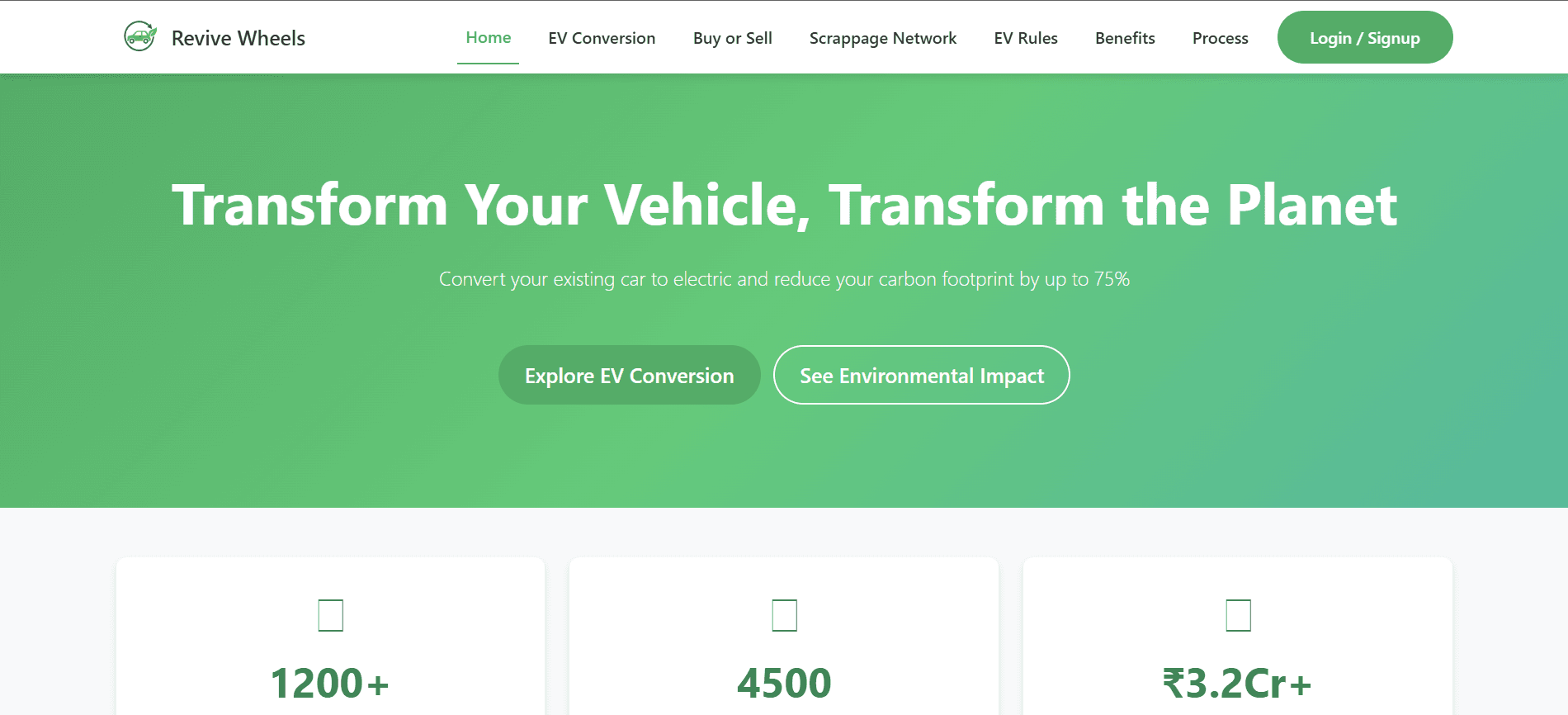The image size is (1568, 715).
Task: Click the ₹3.2Cr+ statistic value
Action: 1238,683
